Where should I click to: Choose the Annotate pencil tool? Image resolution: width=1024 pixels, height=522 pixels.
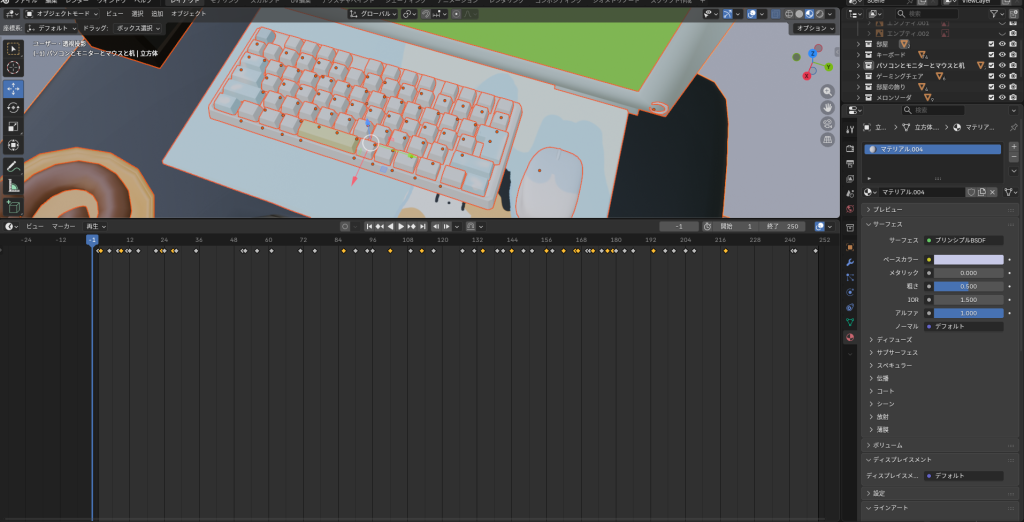point(14,166)
